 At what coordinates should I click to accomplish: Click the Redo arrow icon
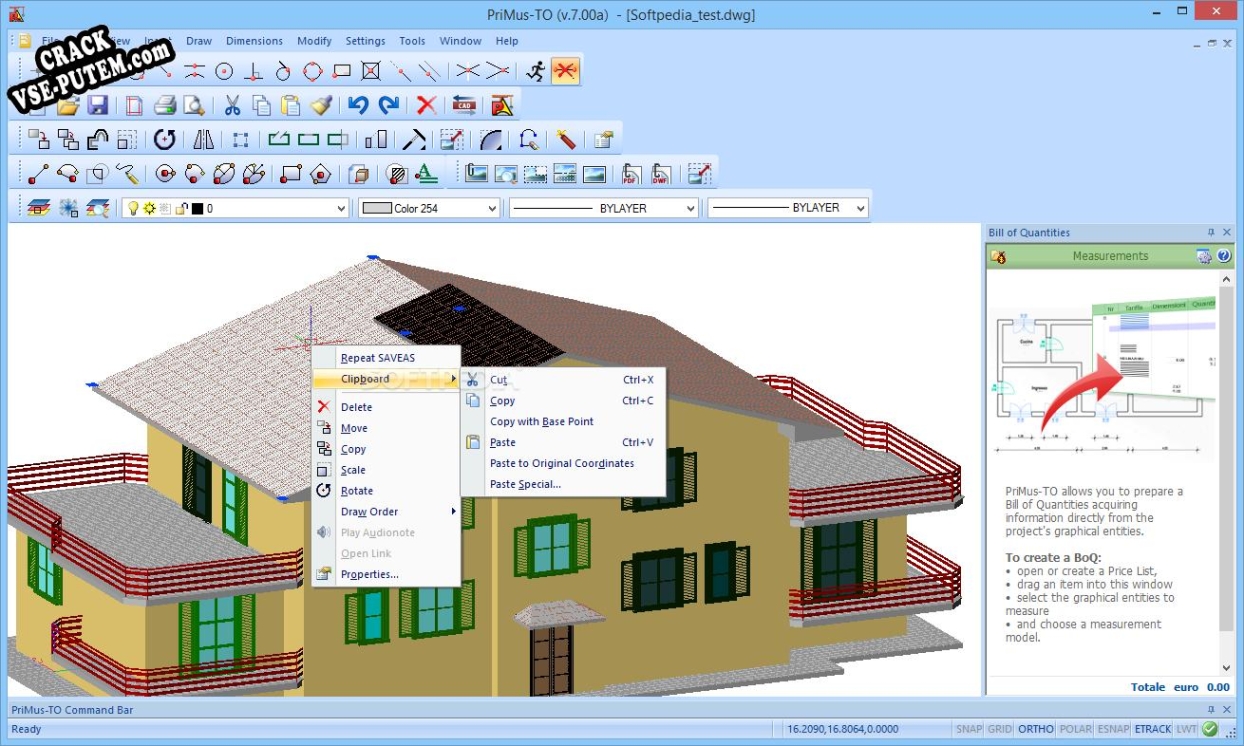[389, 105]
